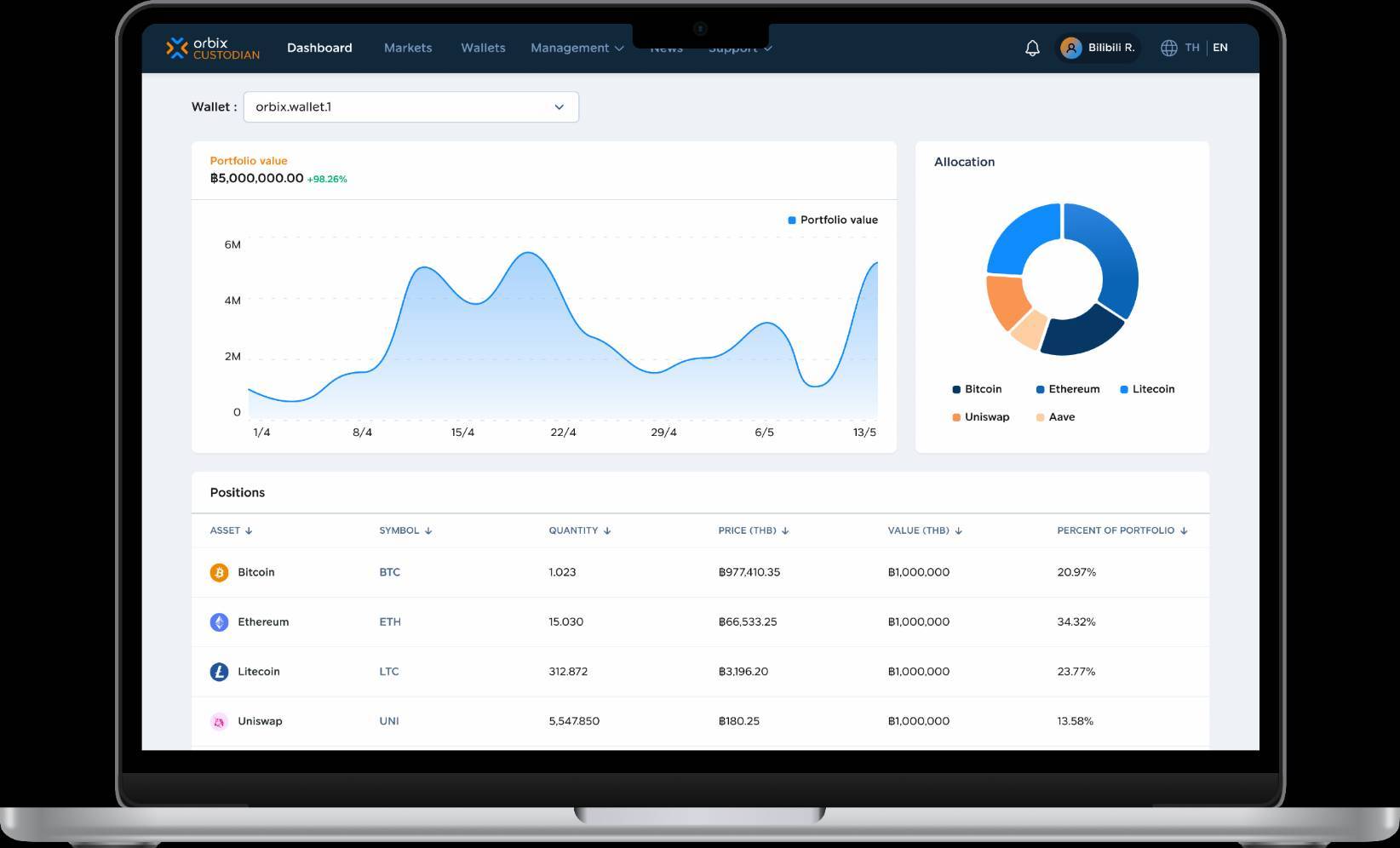
Task: Click the Uniswap coin icon in Positions
Action: click(219, 721)
